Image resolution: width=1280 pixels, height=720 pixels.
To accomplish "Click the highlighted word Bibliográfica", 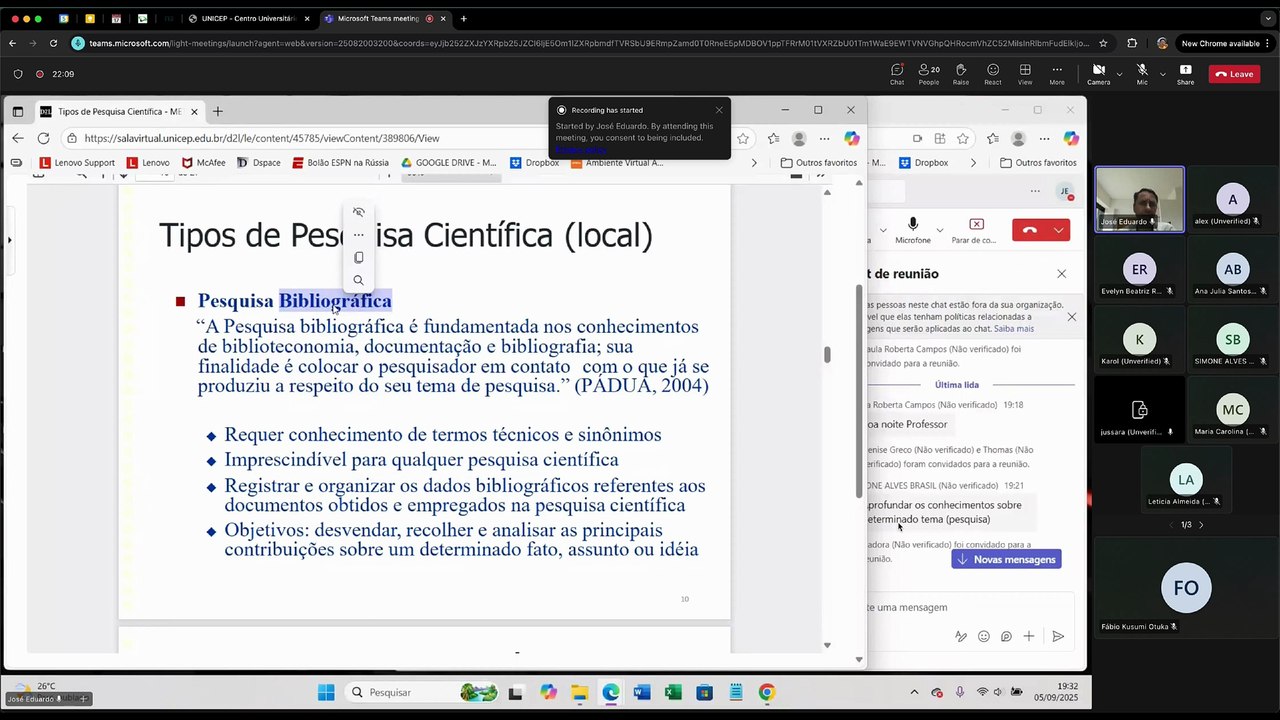I will coord(335,300).
